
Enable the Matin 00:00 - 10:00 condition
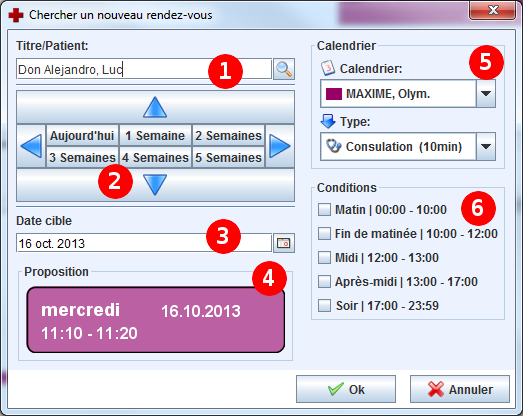tap(324, 210)
